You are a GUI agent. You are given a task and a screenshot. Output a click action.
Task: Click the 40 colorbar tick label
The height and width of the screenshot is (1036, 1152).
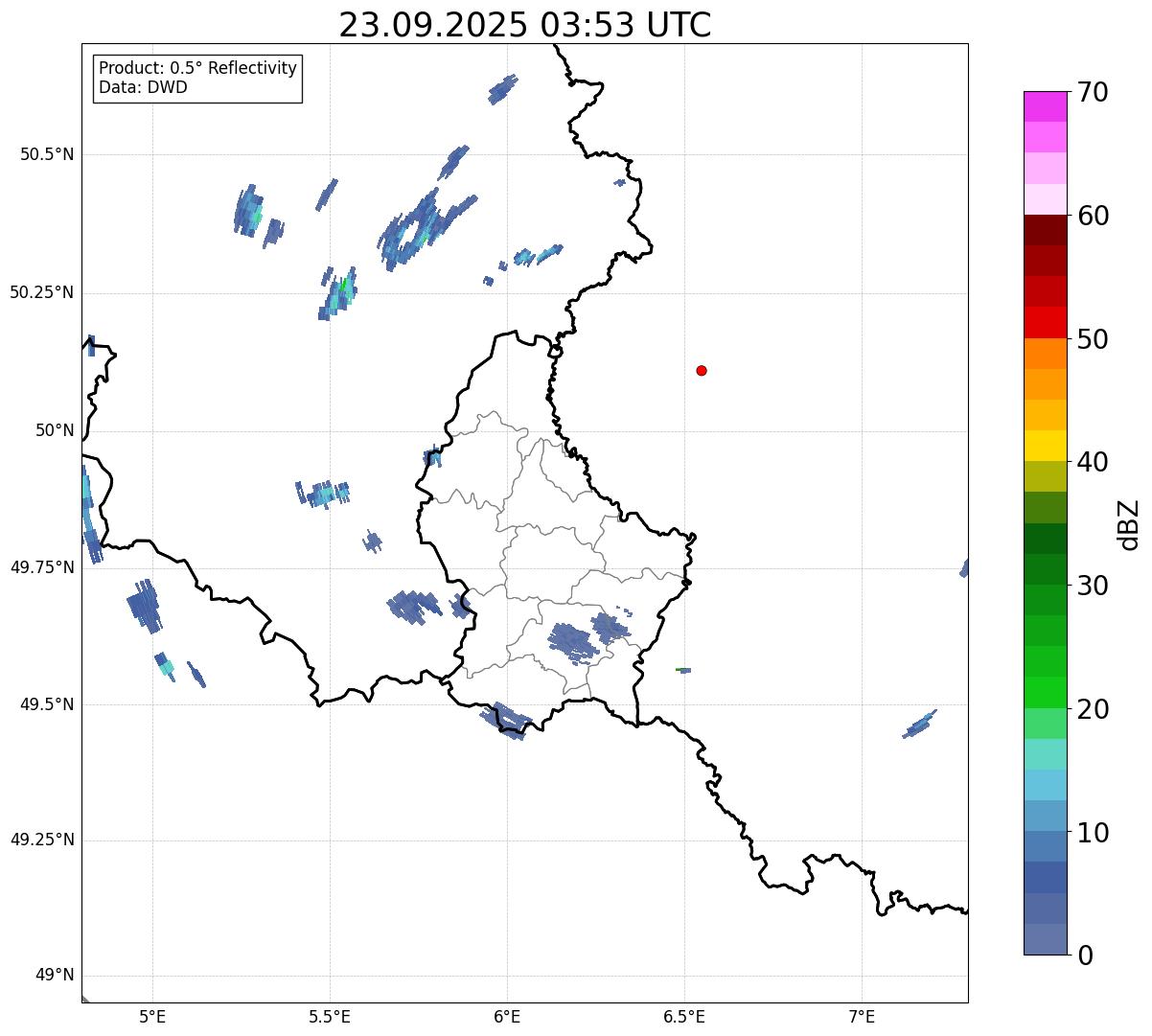1093,463
